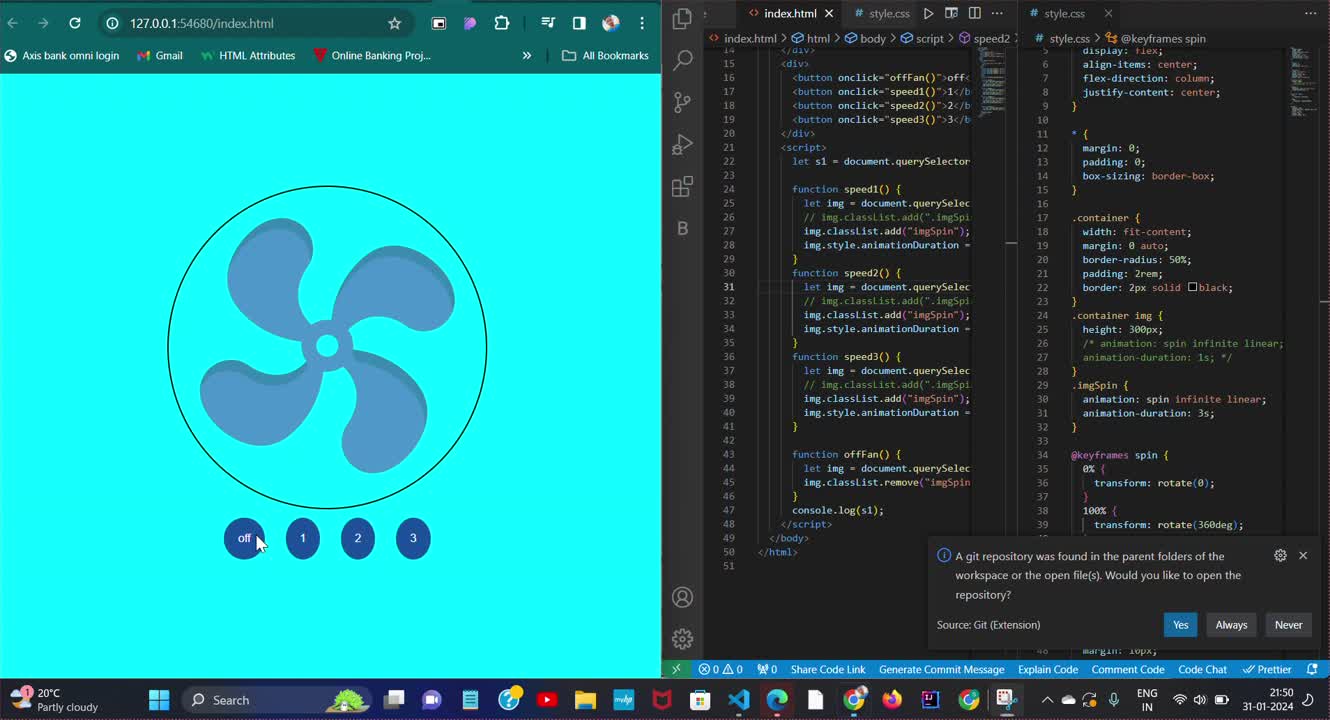Switch to the index.html editor tab

[x=790, y=13]
